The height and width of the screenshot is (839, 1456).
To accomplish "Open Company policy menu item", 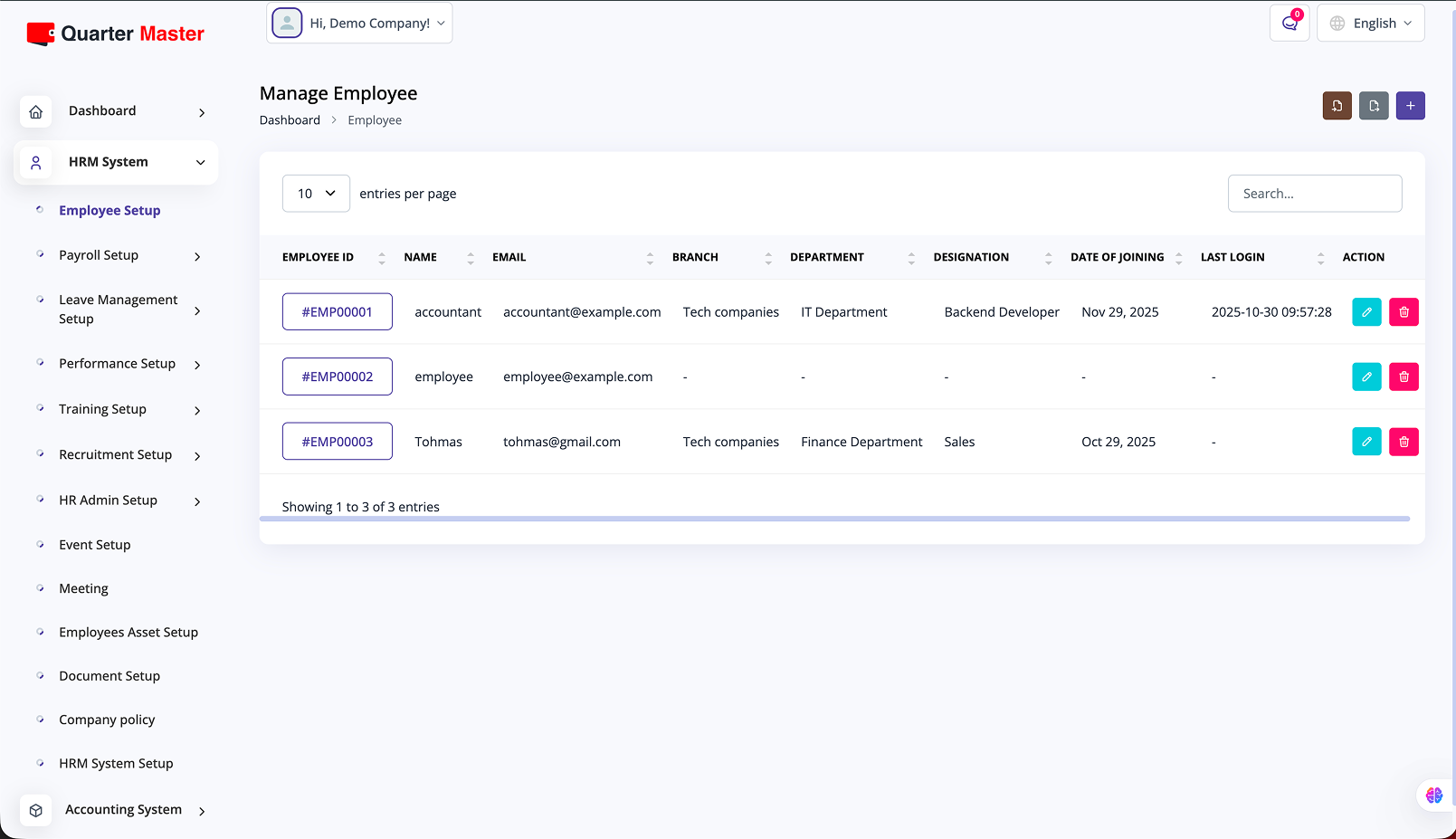I will click(107, 720).
